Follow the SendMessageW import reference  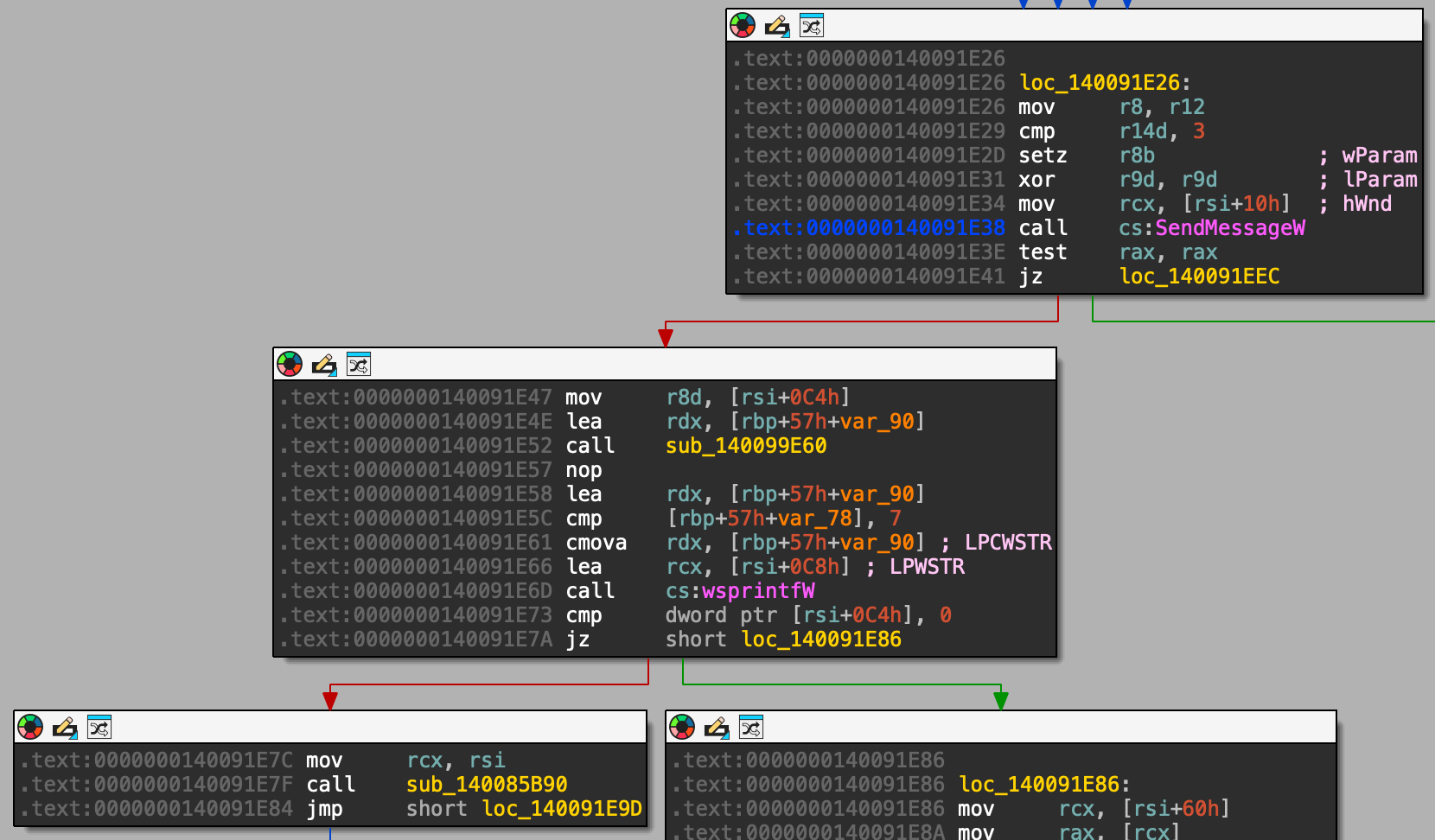pos(1230,228)
